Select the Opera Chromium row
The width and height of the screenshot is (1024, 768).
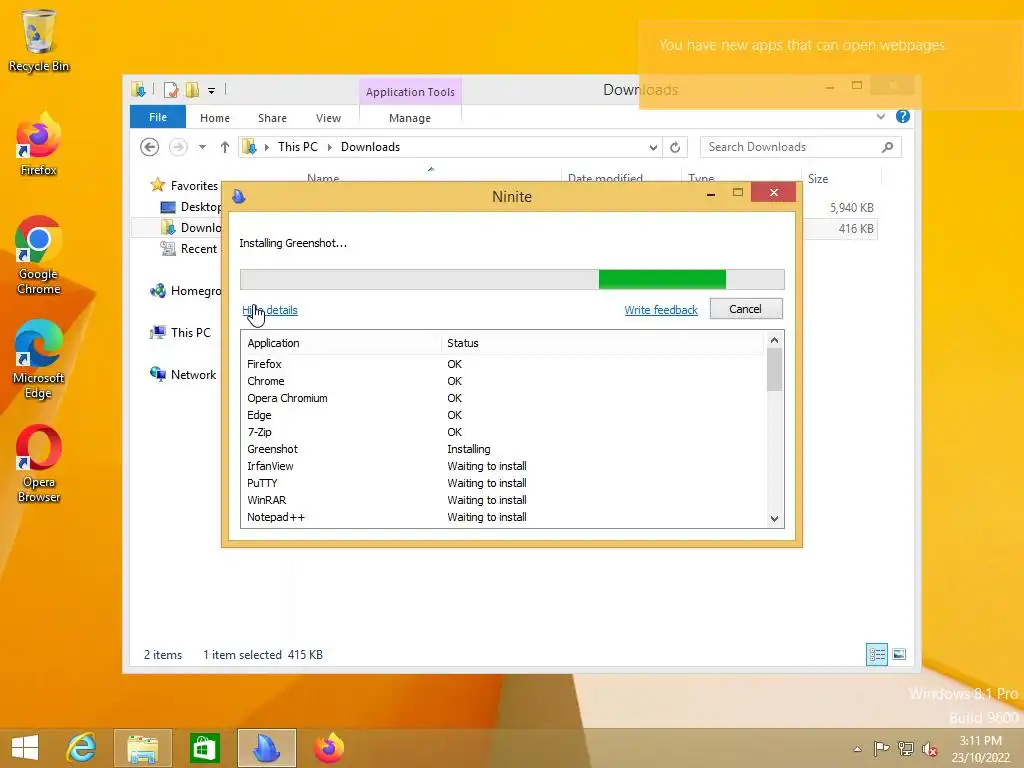(504, 398)
